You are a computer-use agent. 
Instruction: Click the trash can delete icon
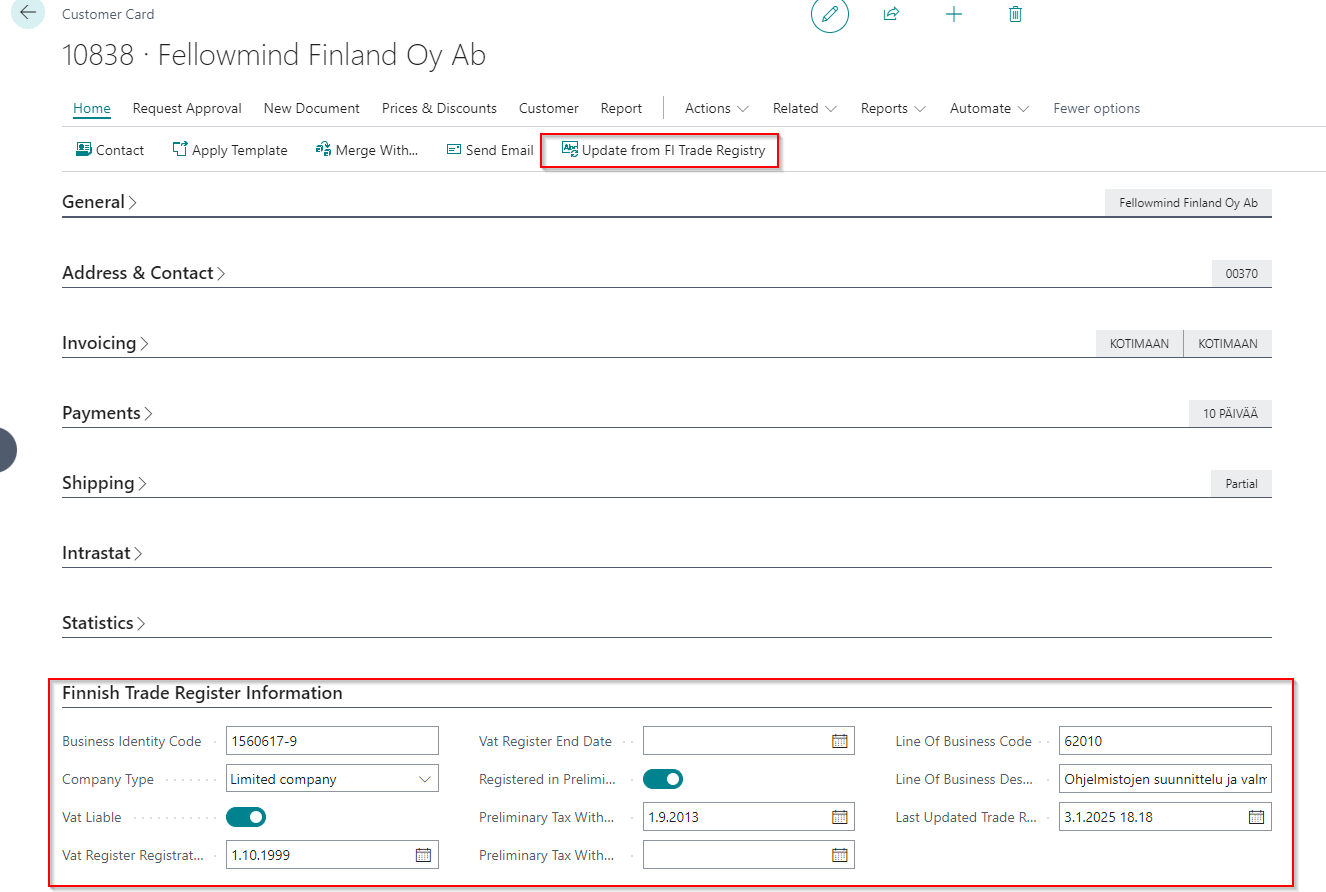[1015, 15]
